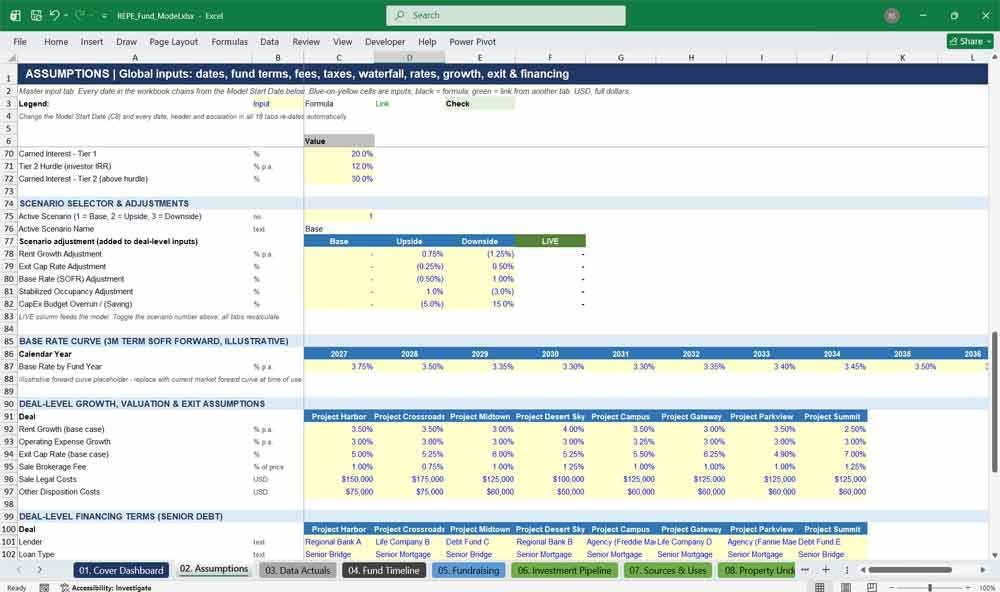The image size is (1000, 592).
Task: Click the horizontal scrollbar right arrow
Action: (x=982, y=570)
